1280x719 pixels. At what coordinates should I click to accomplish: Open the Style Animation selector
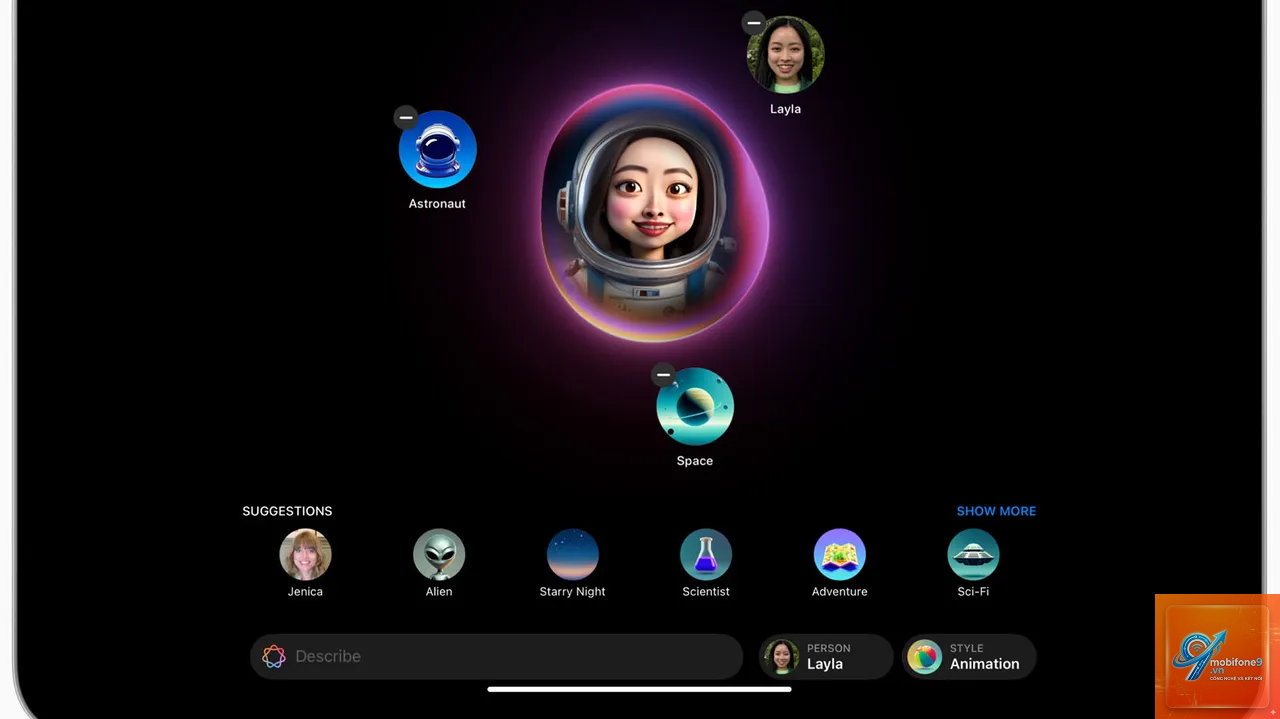pos(969,657)
